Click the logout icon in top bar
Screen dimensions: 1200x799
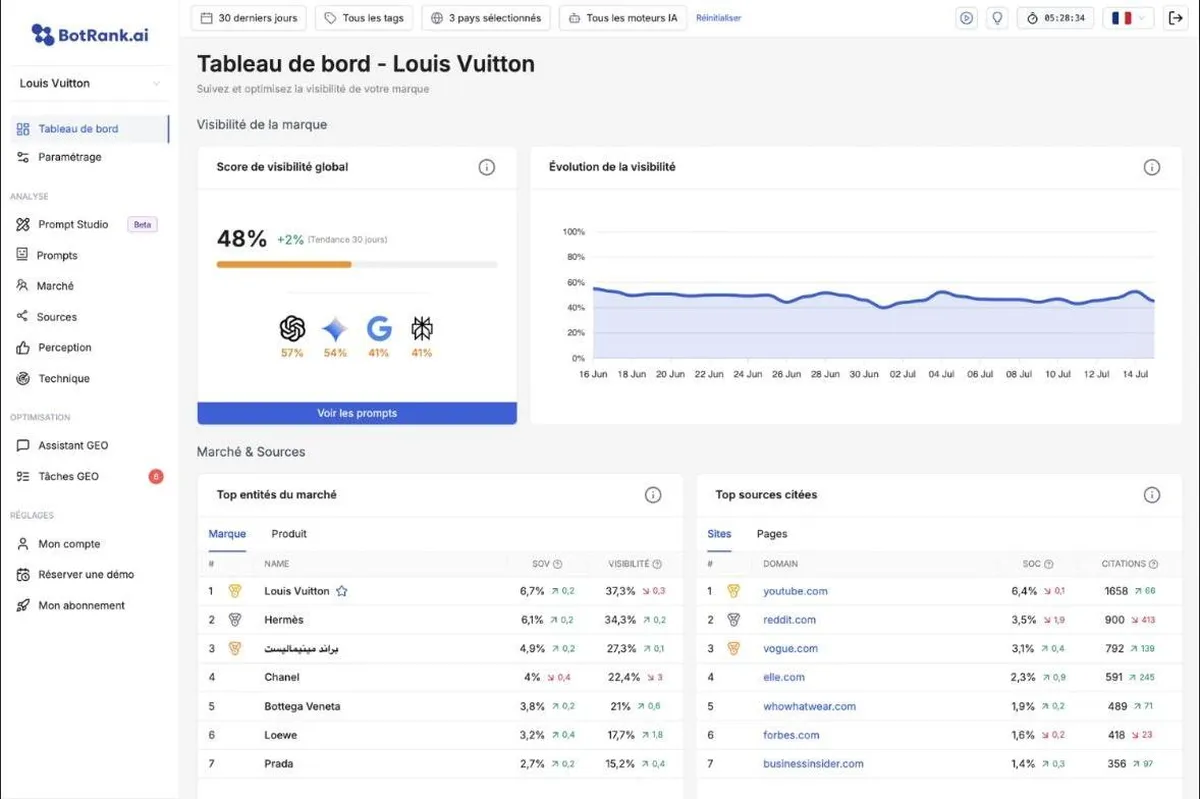pos(1175,18)
